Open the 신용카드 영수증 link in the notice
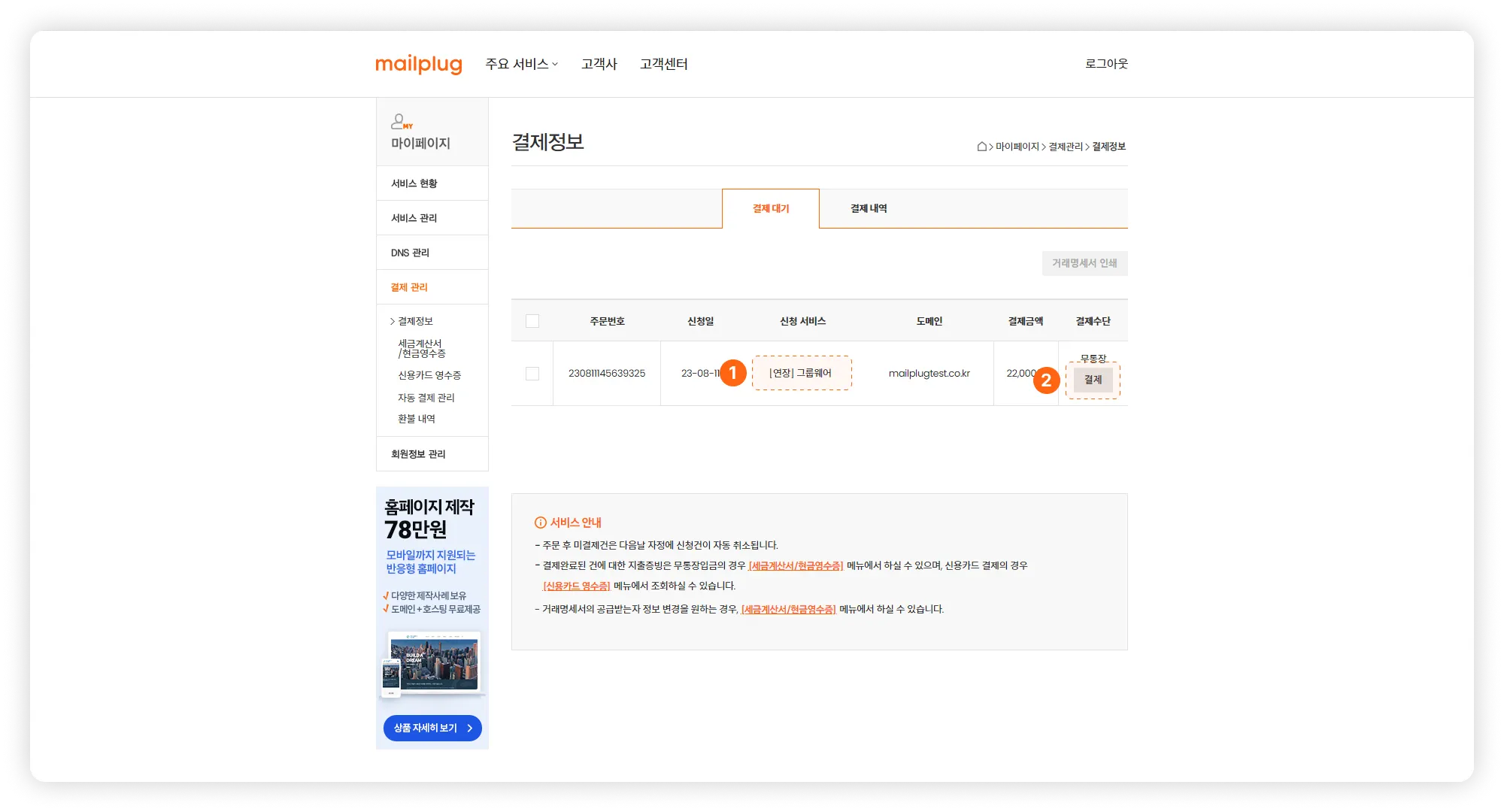Image resolution: width=1504 pixels, height=812 pixels. (x=576, y=586)
